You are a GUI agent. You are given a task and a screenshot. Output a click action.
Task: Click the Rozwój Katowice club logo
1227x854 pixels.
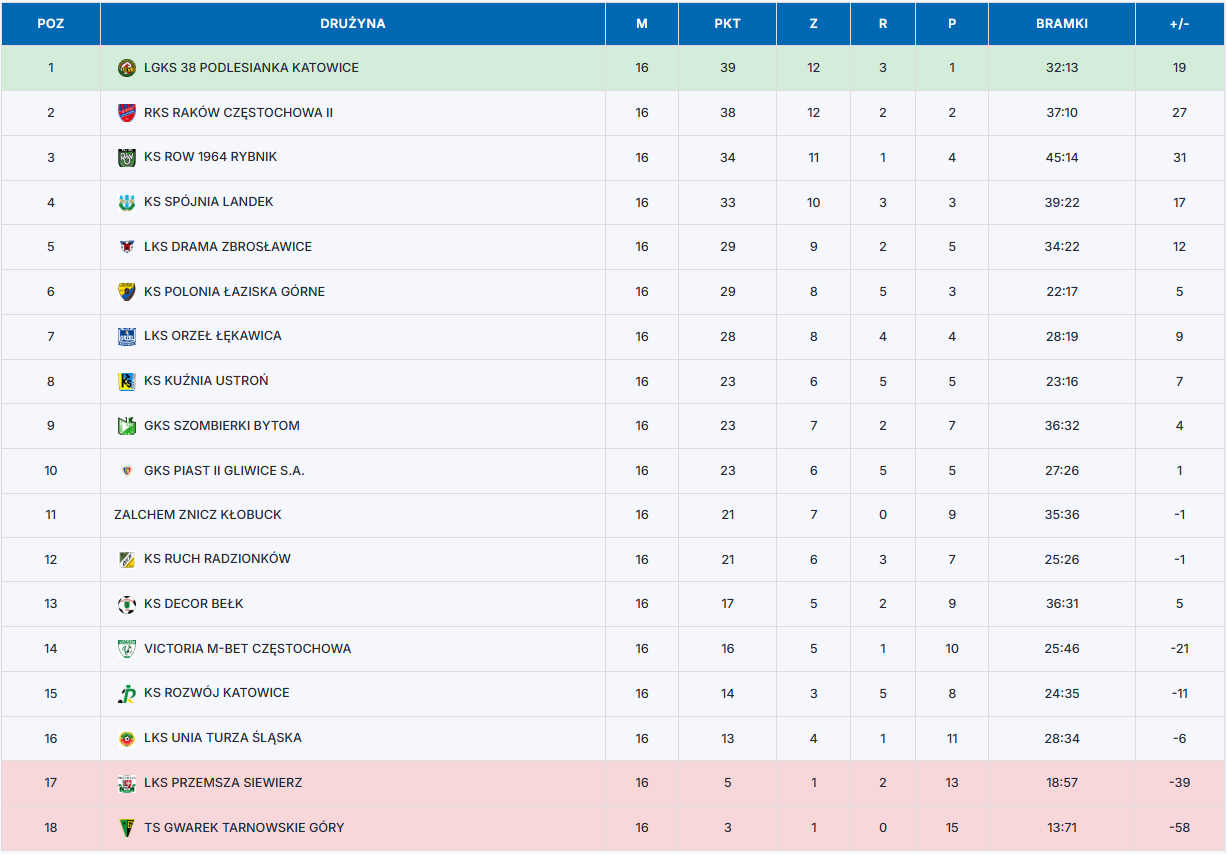(x=126, y=694)
